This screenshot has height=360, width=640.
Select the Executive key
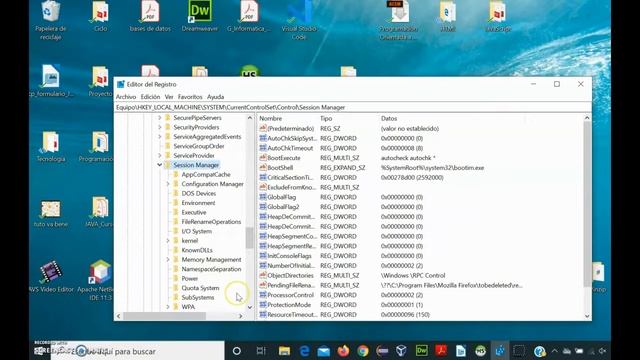point(193,212)
